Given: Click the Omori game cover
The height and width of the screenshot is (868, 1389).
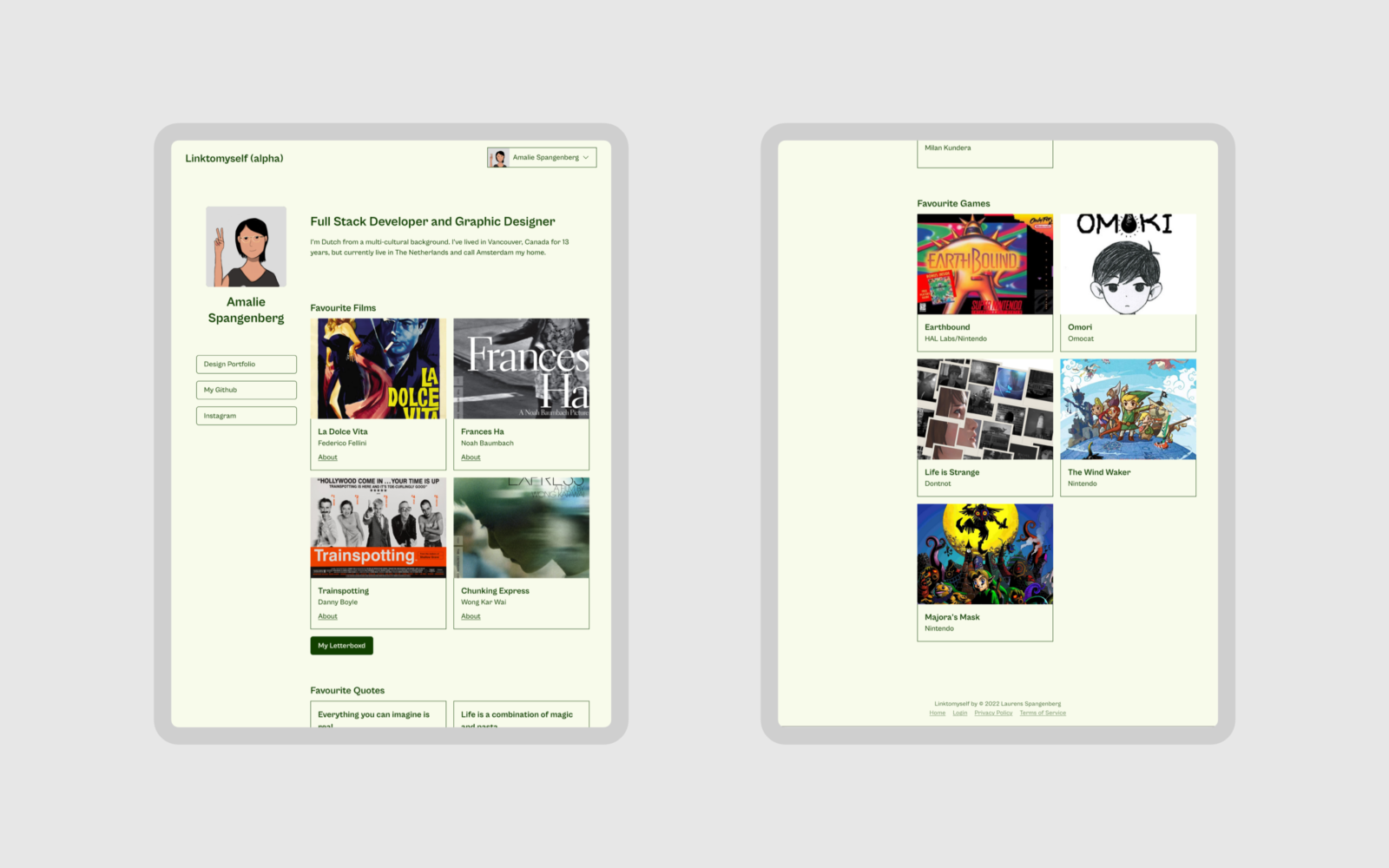Looking at the screenshot, I should (1128, 264).
